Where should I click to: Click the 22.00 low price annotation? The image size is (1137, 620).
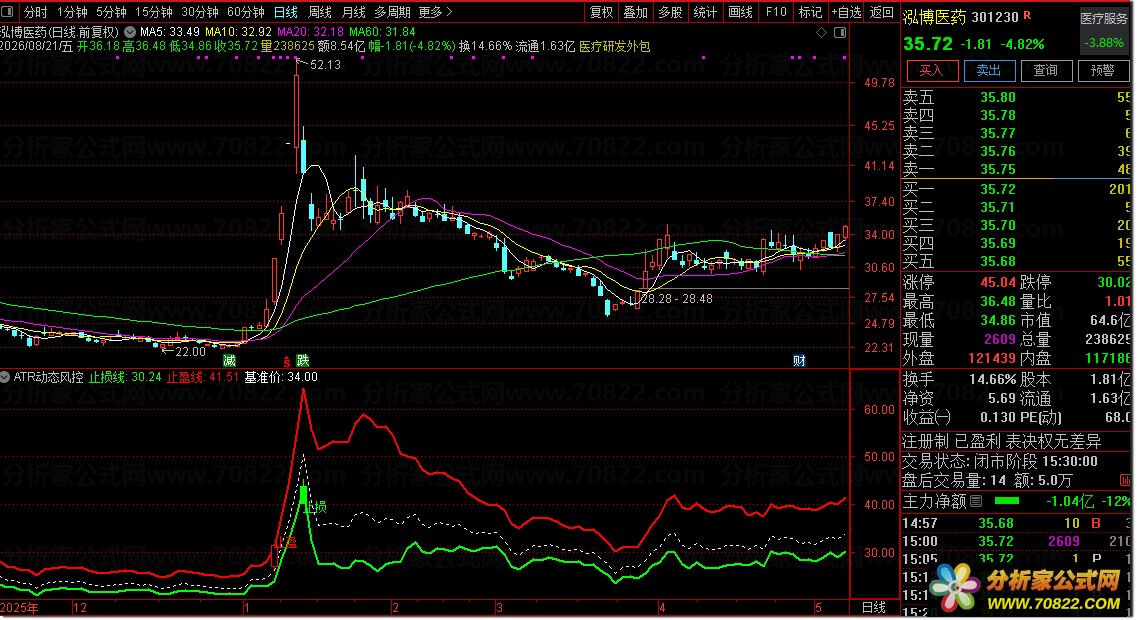pyautogui.click(x=190, y=352)
